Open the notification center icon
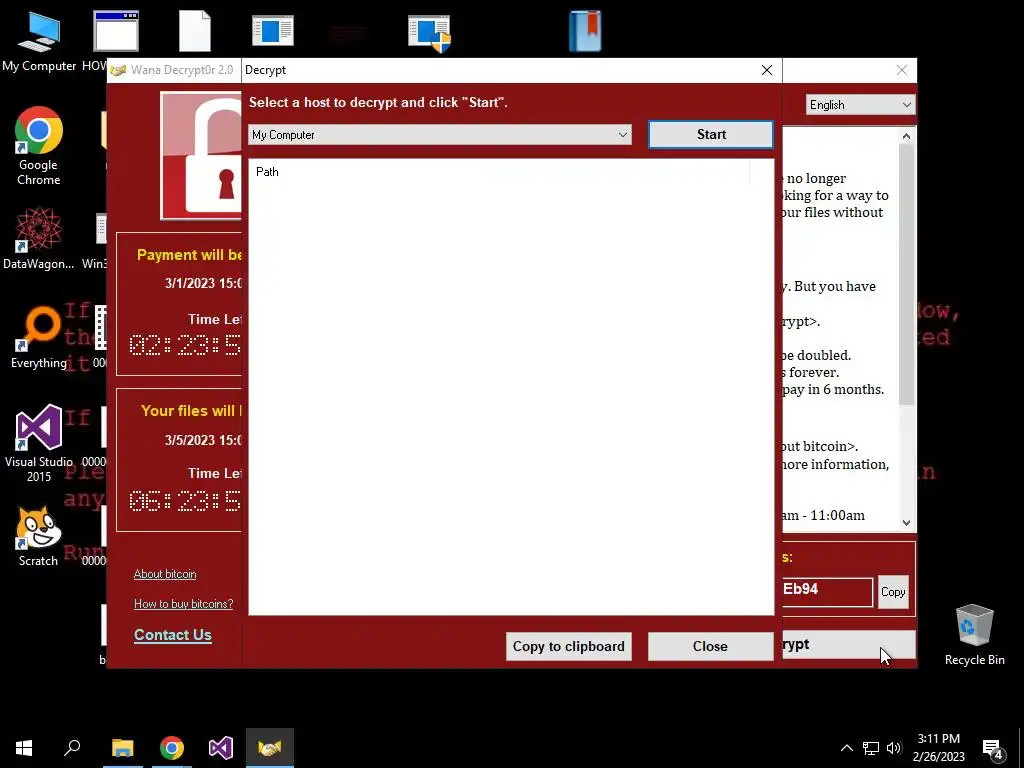The image size is (1024, 768). pyautogui.click(x=993, y=749)
